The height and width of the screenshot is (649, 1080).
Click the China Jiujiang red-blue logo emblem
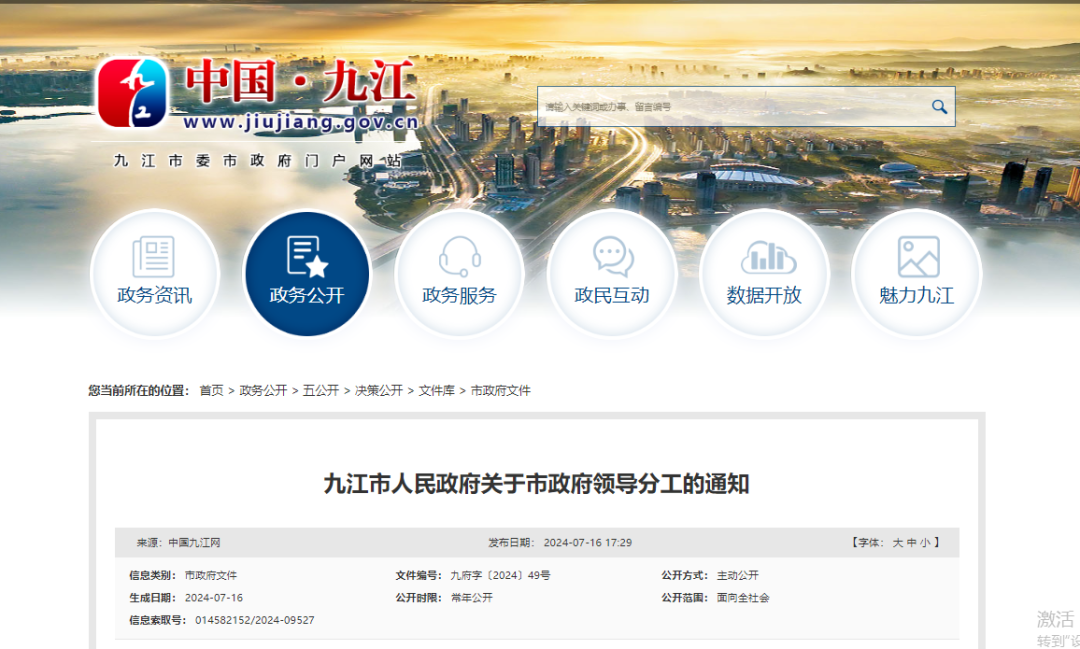click(133, 92)
